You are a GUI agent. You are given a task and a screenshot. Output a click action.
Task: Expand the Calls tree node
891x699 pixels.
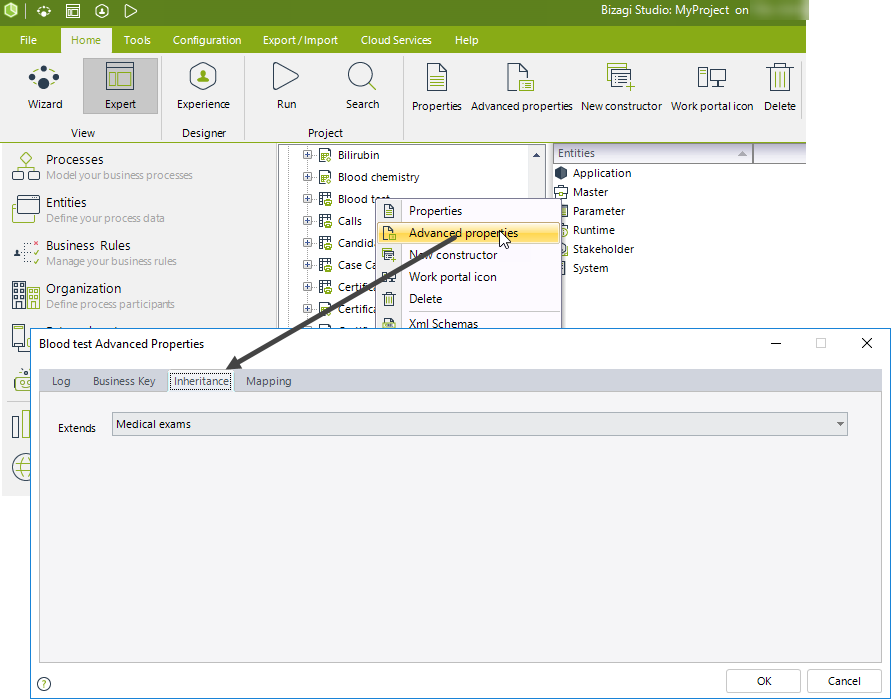coord(307,220)
